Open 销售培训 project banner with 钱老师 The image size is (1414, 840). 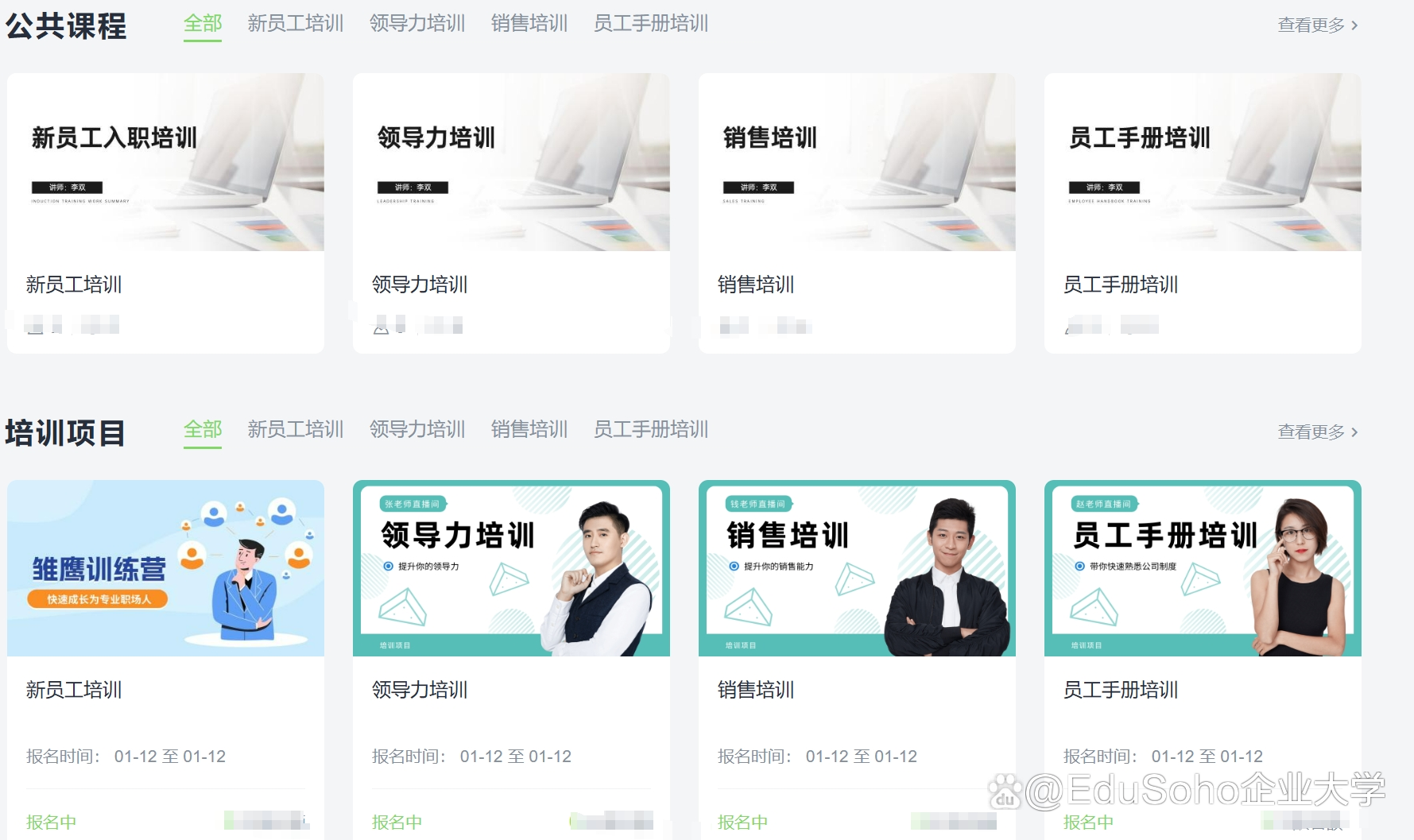click(x=857, y=568)
